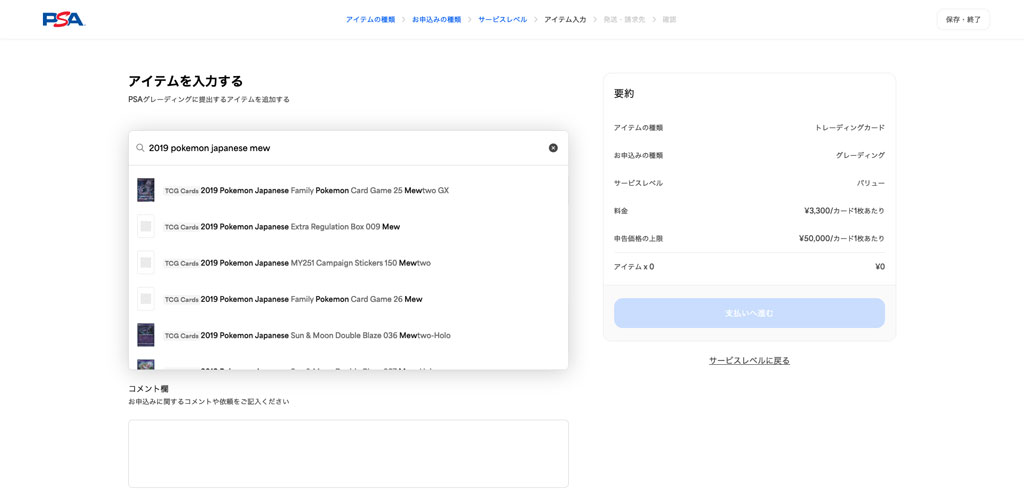The image size is (1024, 502).
Task: Select Family Pokemon Card Game 25 Mewtwo GX result
Action: pyautogui.click(x=348, y=191)
